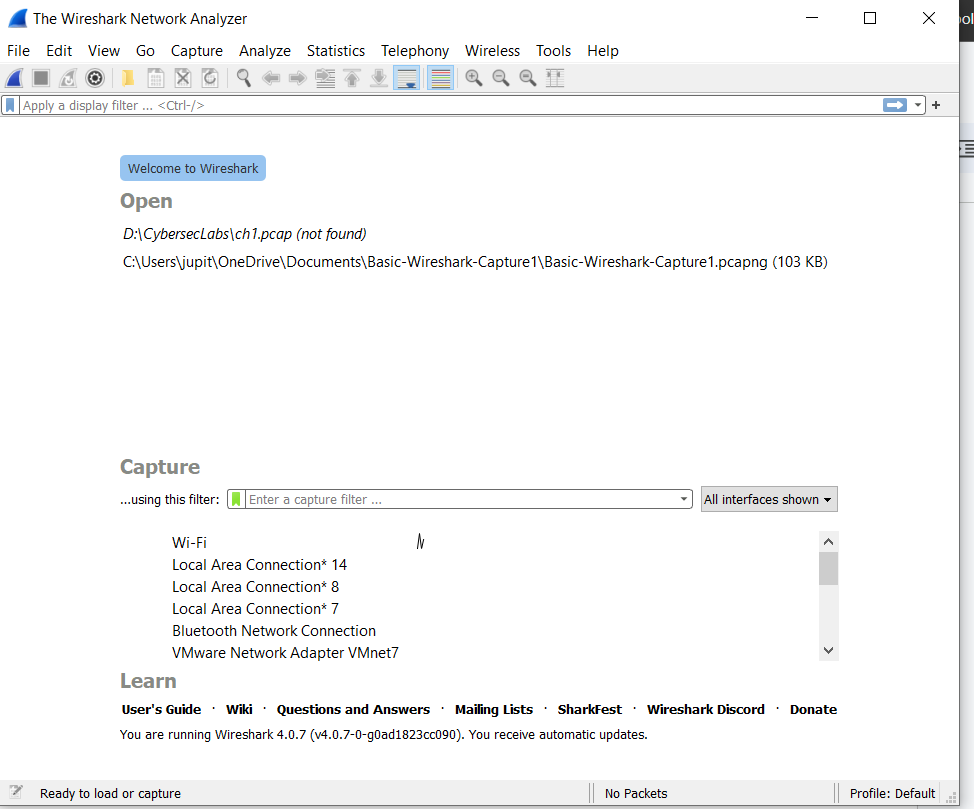Toggle packet colorize rules button
The image size is (974, 809).
point(440,78)
